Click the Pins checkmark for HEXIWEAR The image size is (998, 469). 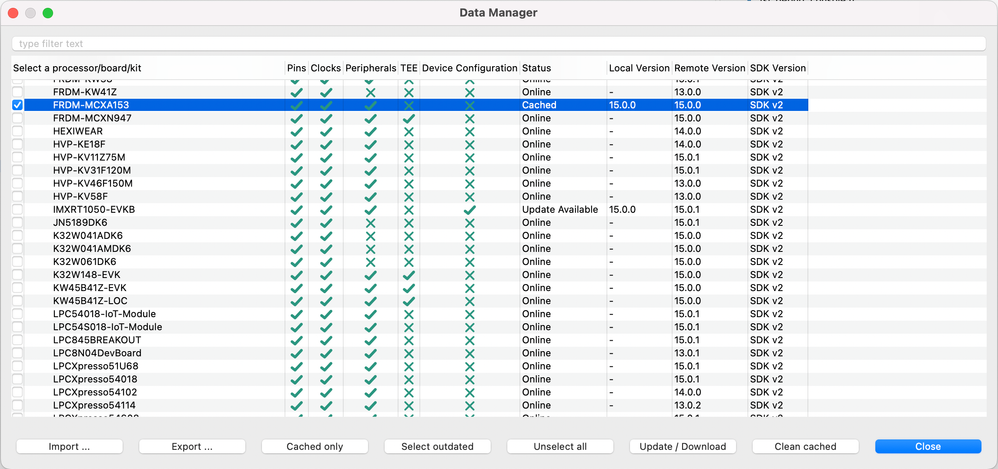pyautogui.click(x=297, y=131)
